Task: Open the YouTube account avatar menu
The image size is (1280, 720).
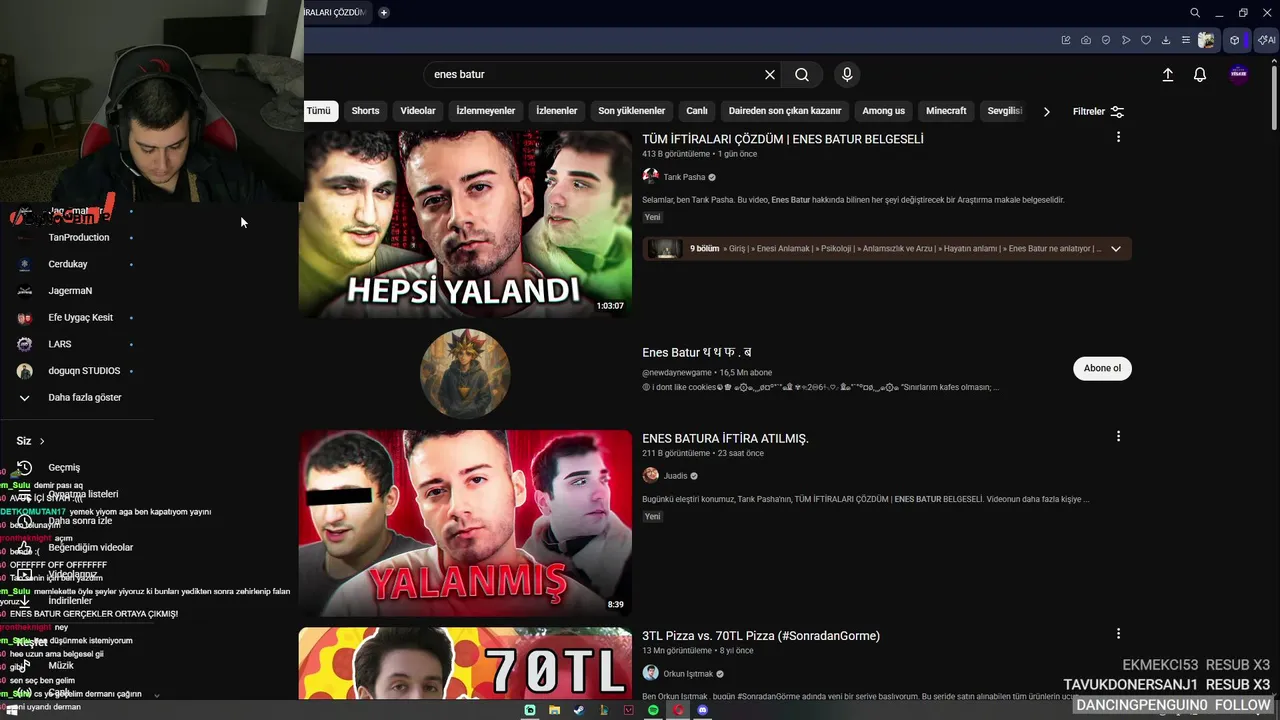Action: coord(1239,75)
